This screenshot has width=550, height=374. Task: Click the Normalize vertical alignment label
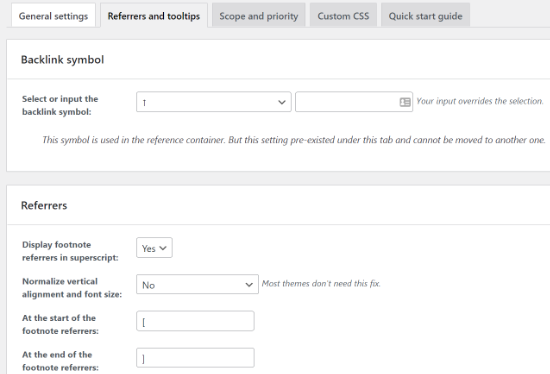pyautogui.click(x=72, y=288)
